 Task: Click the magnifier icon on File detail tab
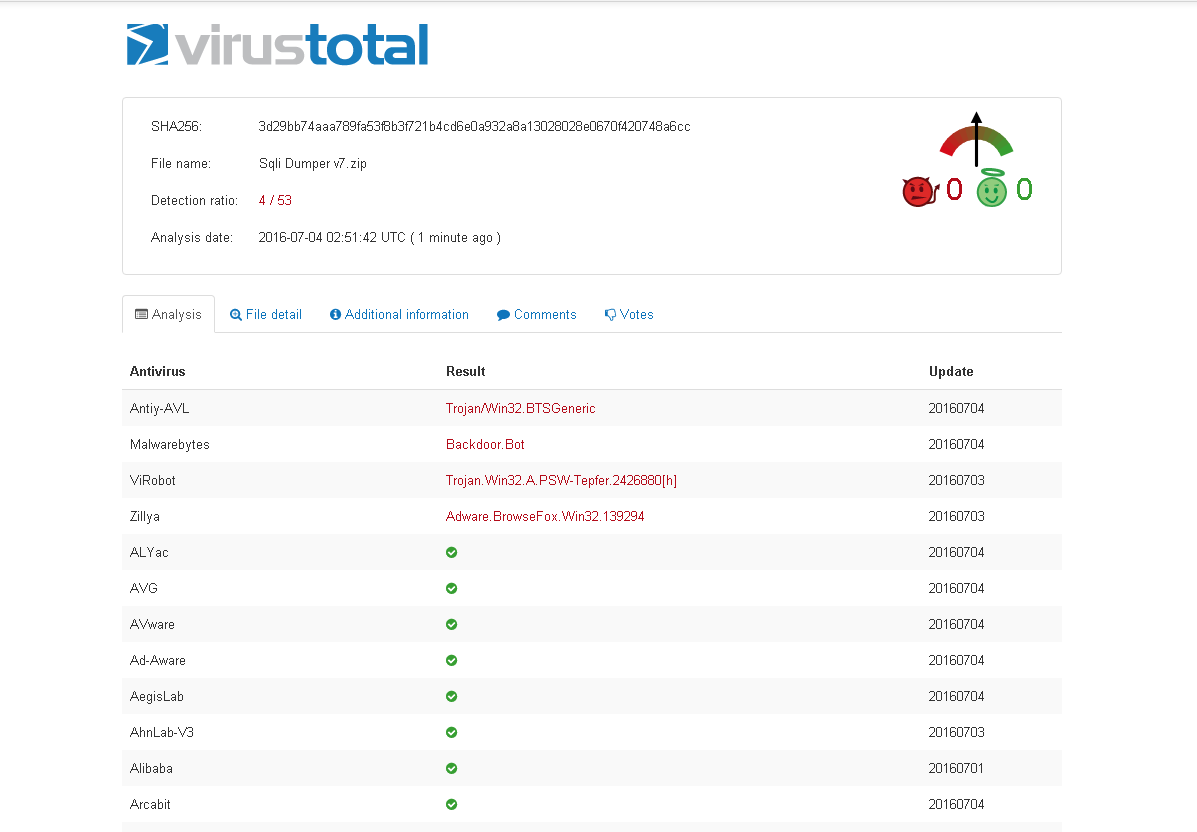pos(235,314)
